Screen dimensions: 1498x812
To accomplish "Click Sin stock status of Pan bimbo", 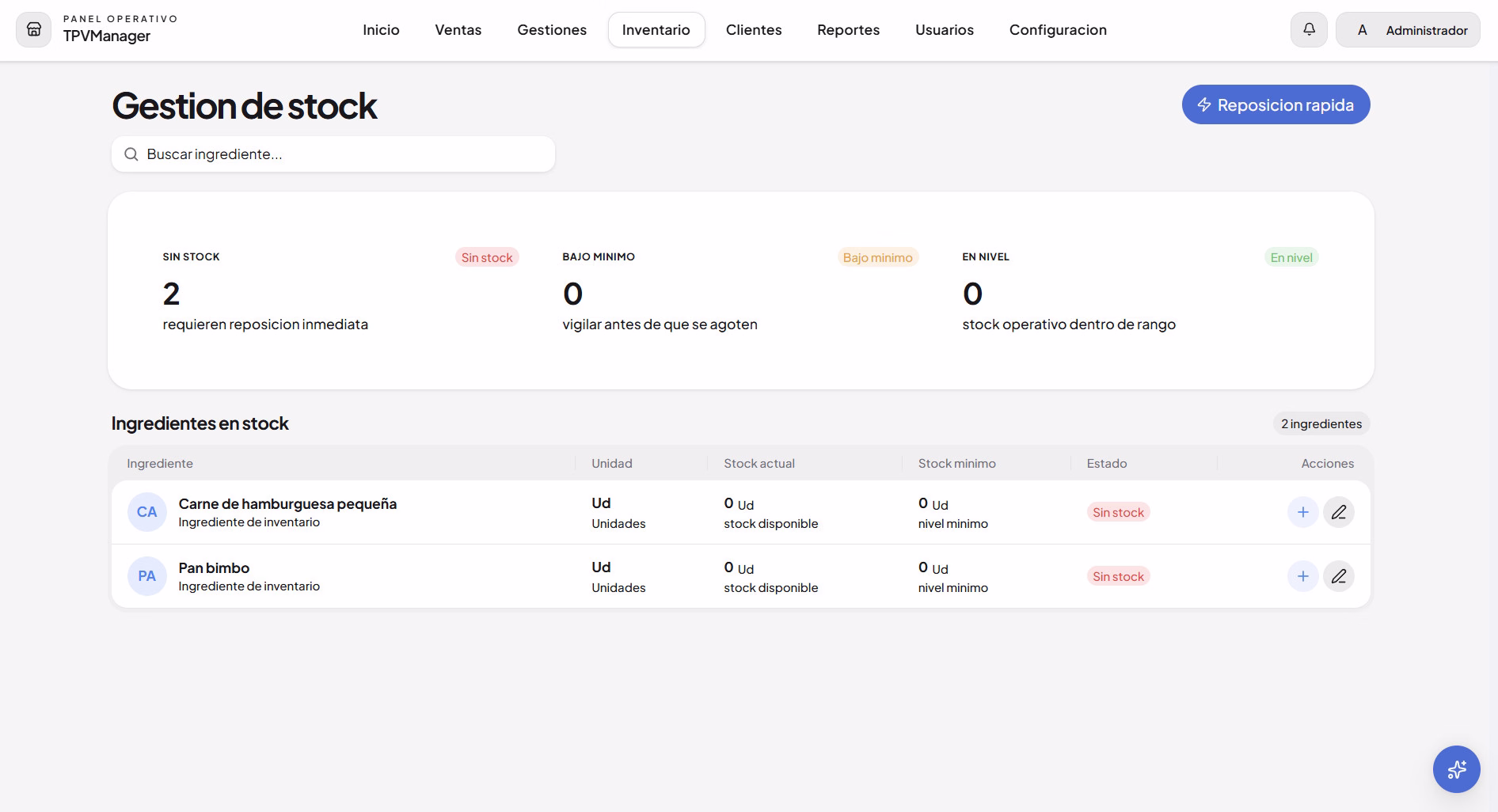I will (x=1118, y=576).
